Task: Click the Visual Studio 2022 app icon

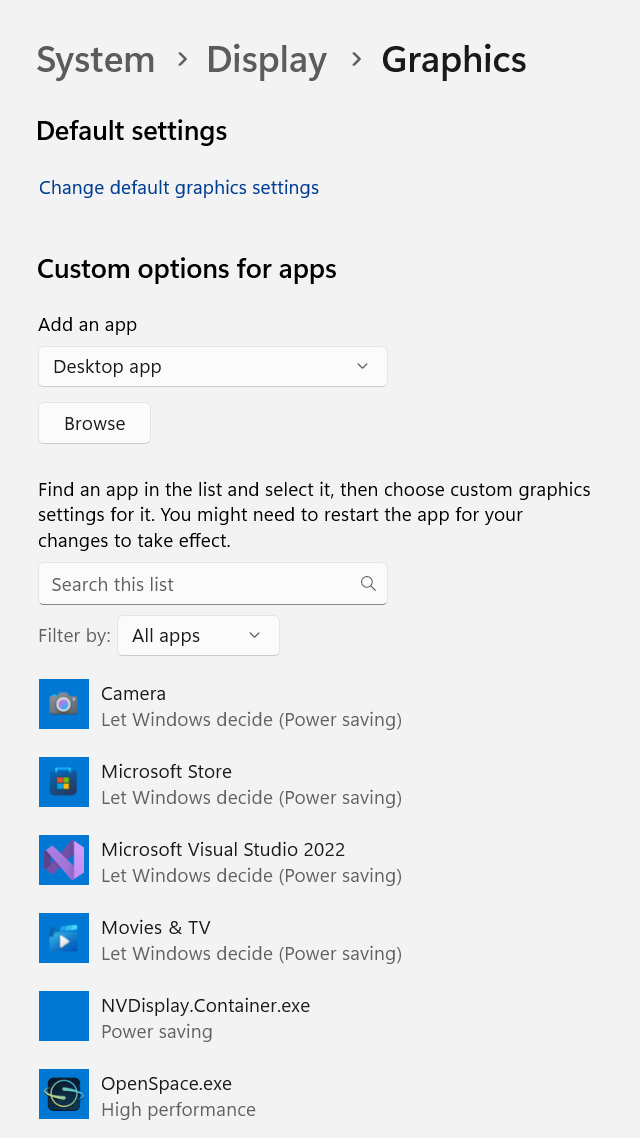Action: [x=64, y=860]
